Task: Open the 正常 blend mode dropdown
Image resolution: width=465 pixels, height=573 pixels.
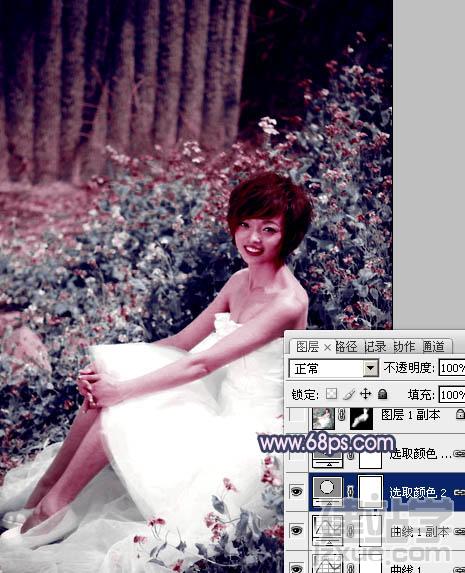Action: point(371,368)
